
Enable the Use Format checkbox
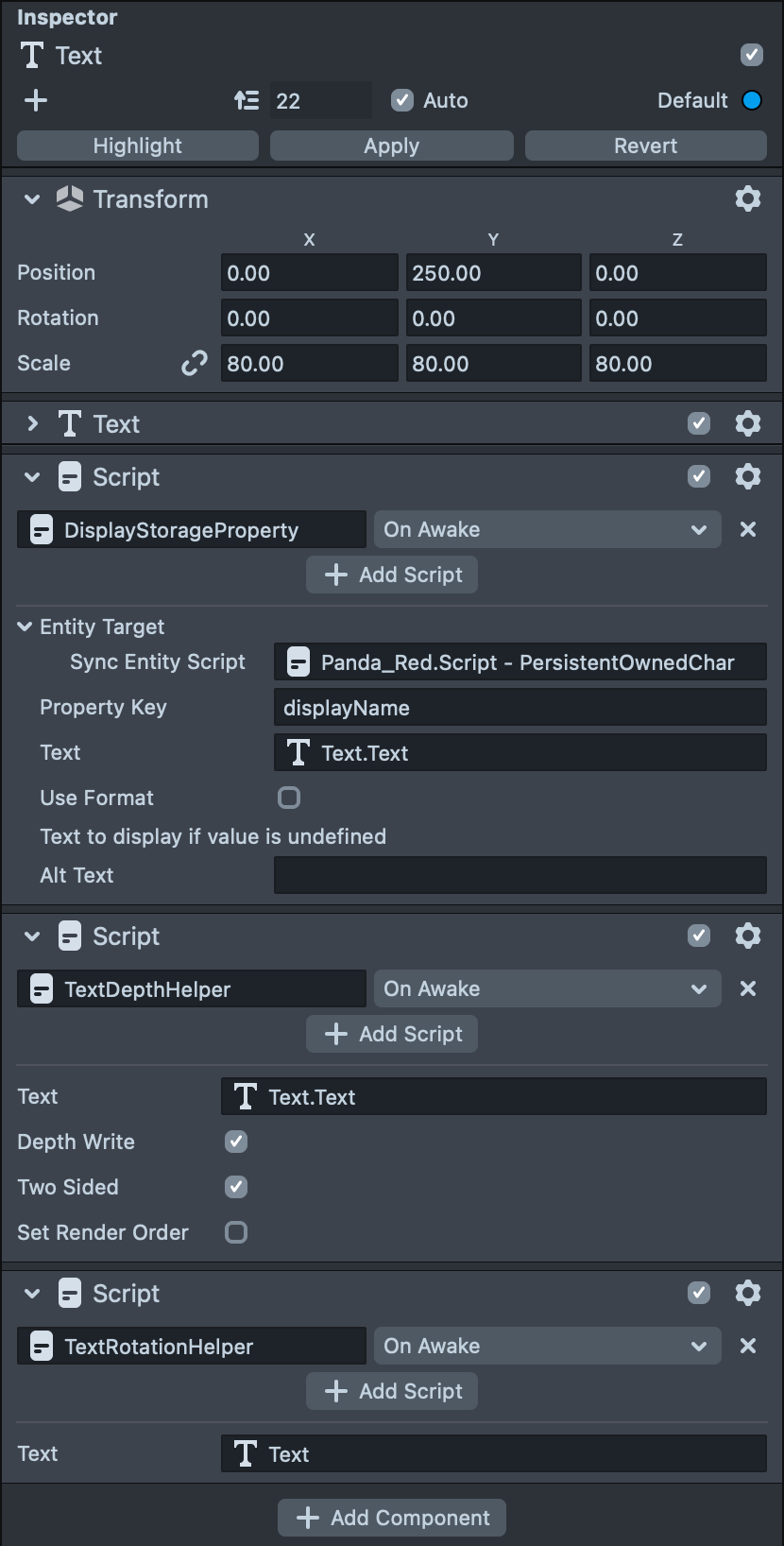tap(289, 798)
